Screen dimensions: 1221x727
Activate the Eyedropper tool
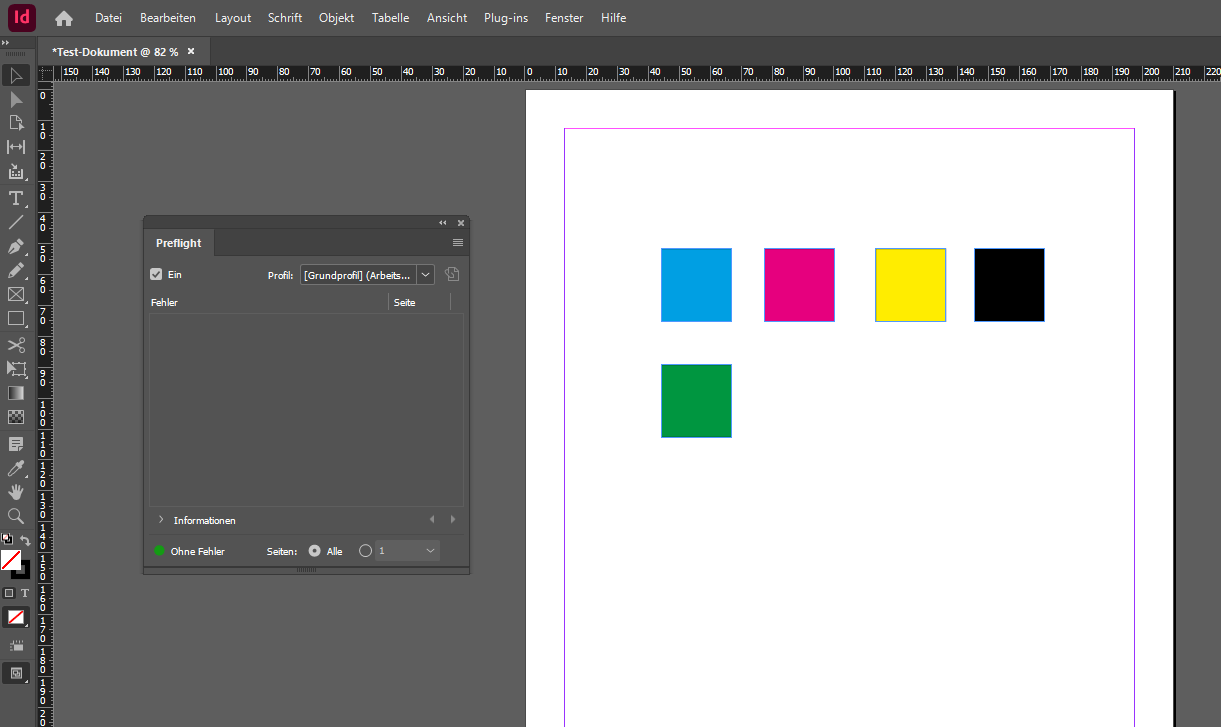(15, 468)
